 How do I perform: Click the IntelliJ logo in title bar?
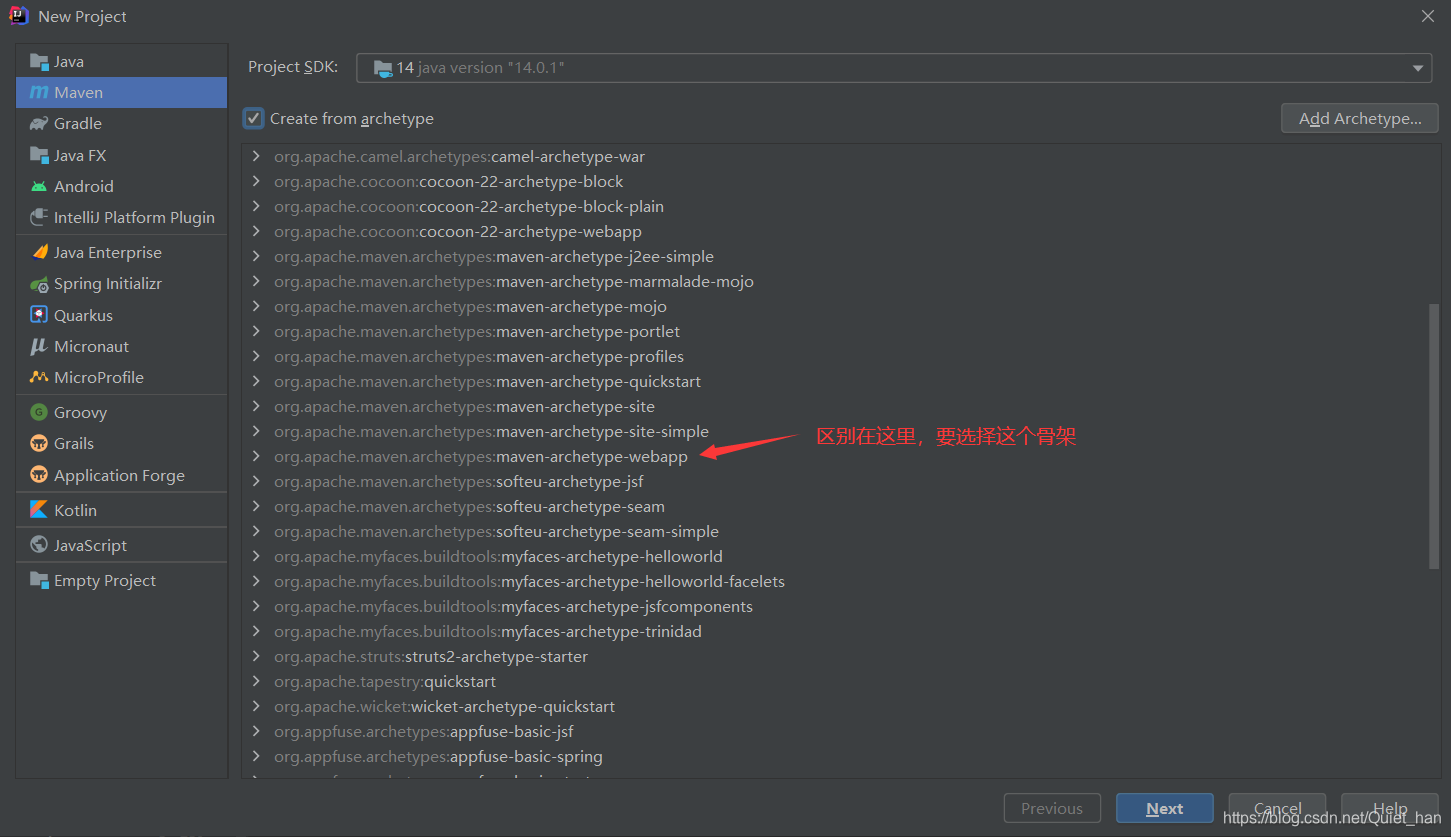pos(19,16)
